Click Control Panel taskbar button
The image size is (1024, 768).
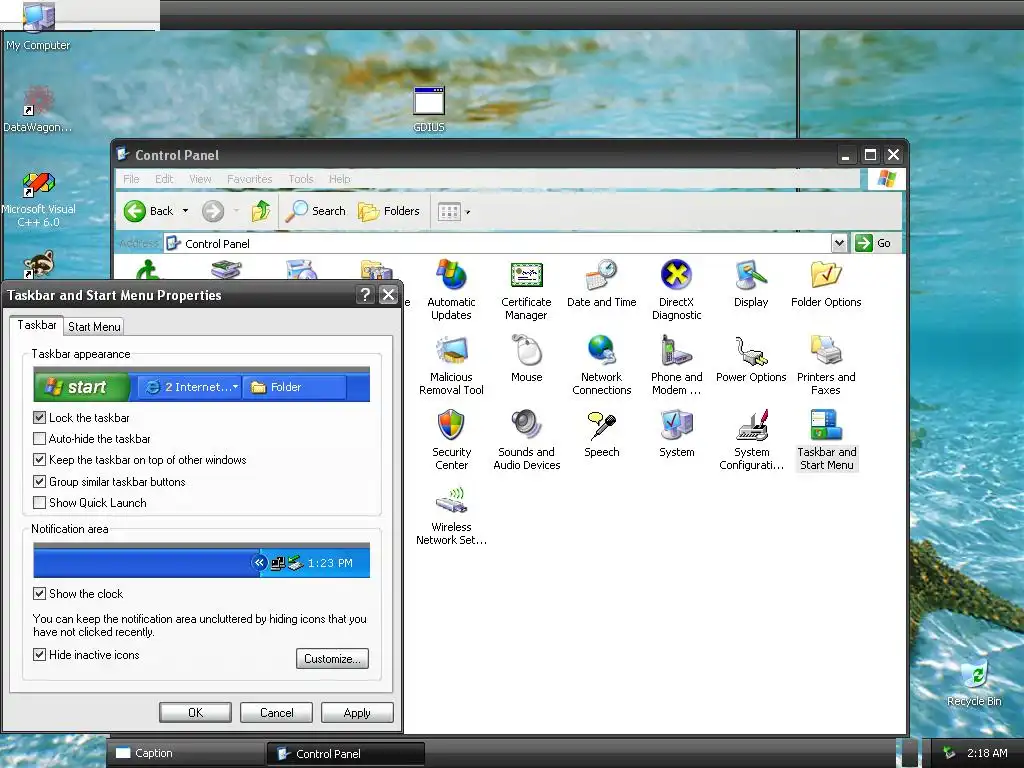point(346,753)
